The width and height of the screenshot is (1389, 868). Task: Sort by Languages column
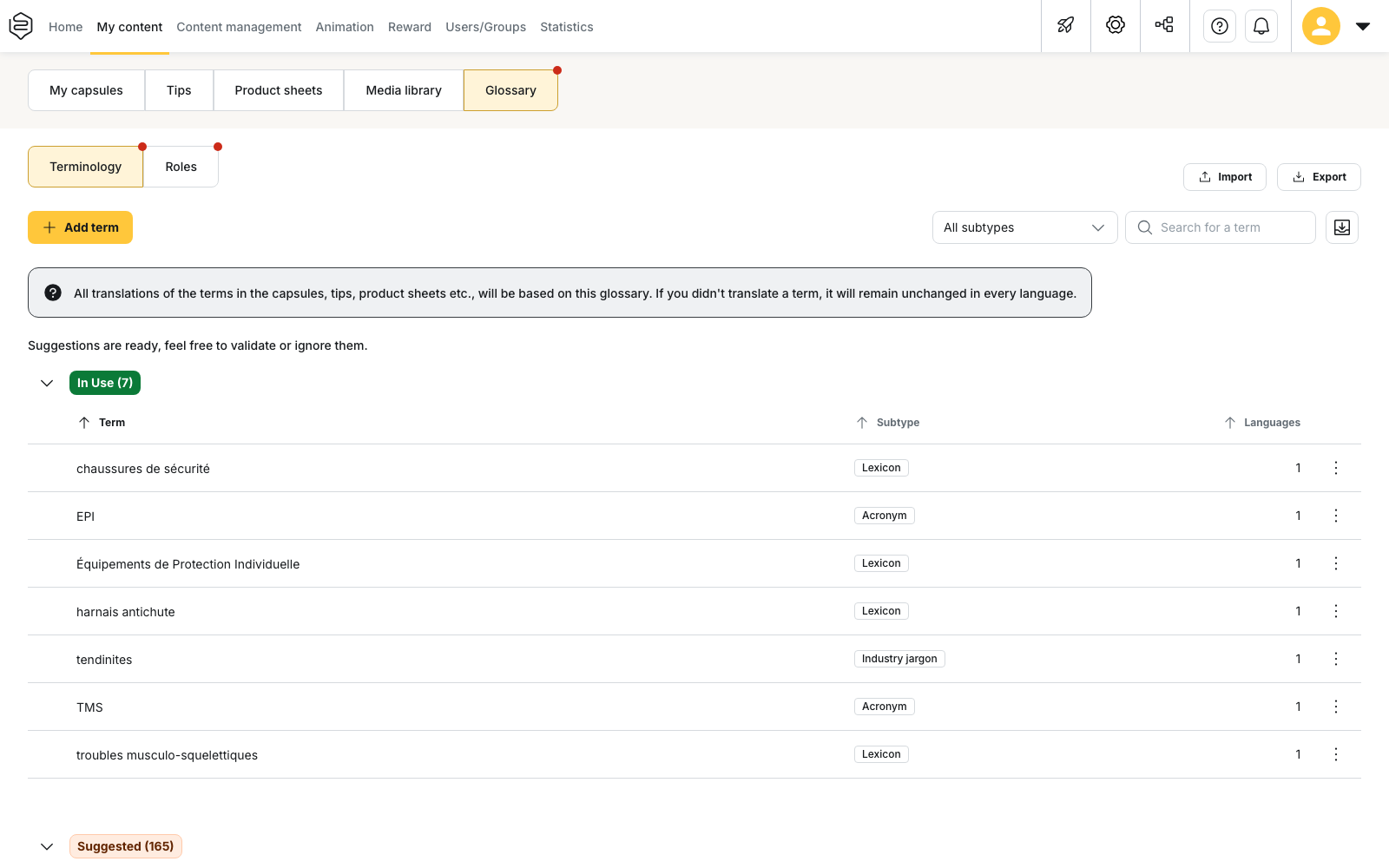tap(1262, 423)
